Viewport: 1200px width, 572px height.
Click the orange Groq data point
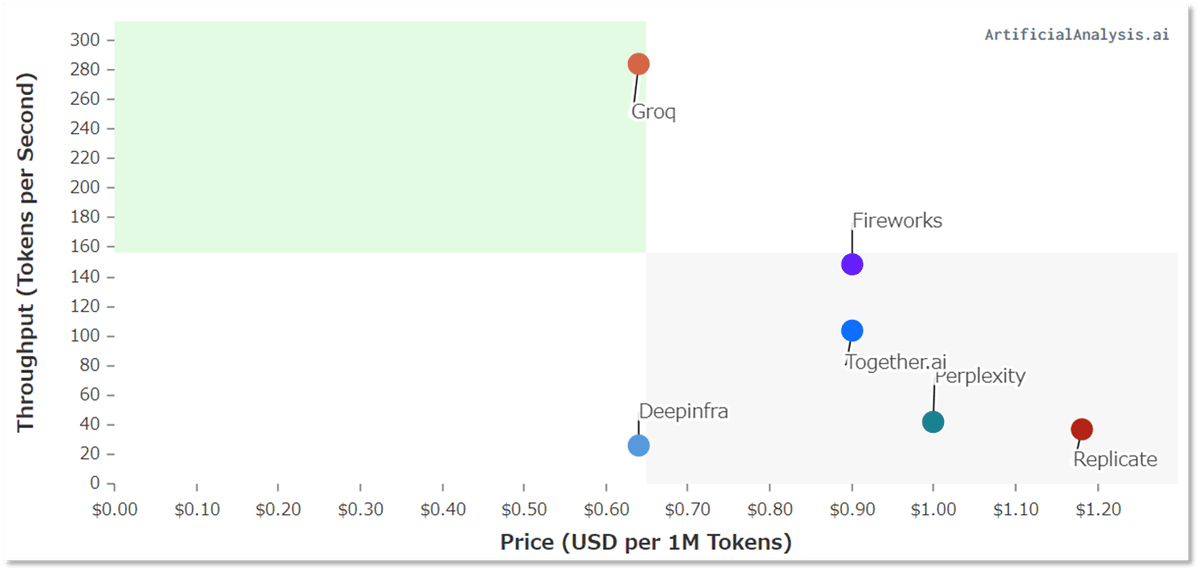pos(638,64)
